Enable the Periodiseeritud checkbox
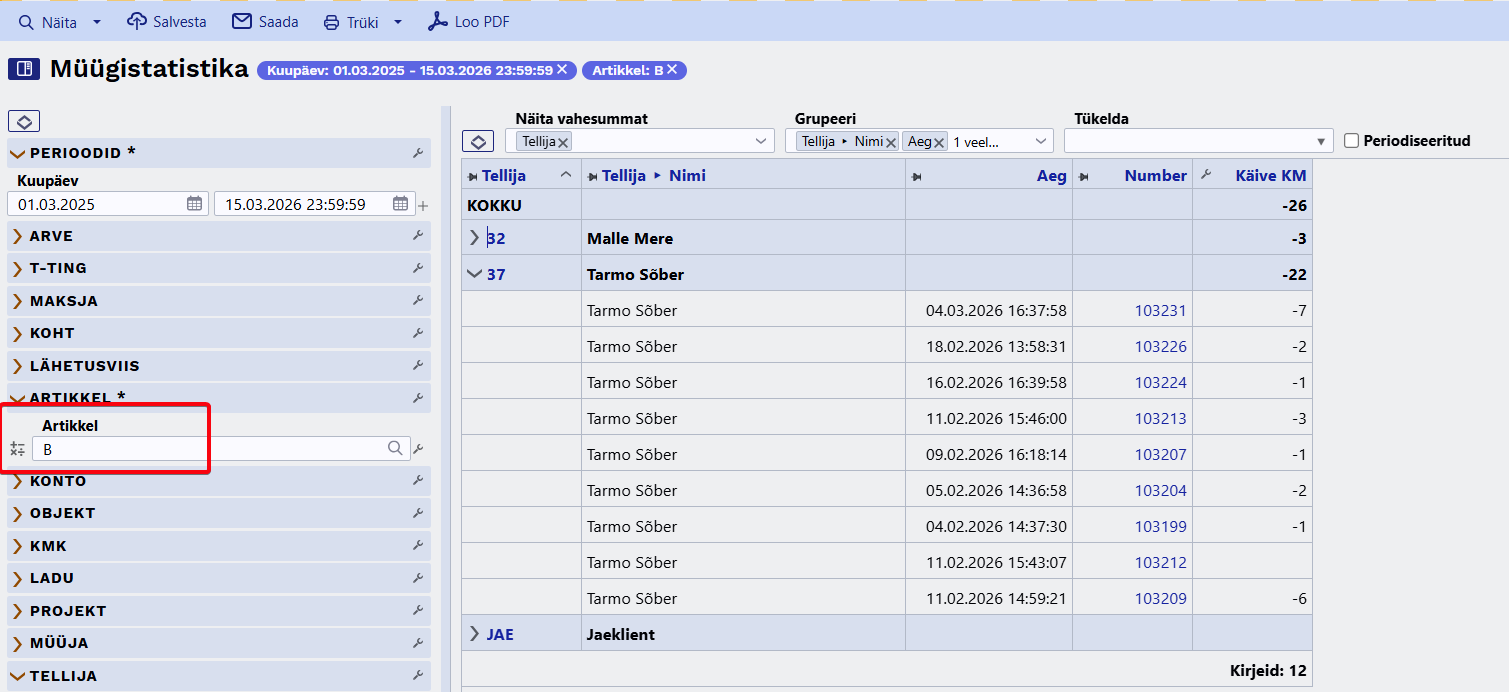 click(1352, 141)
